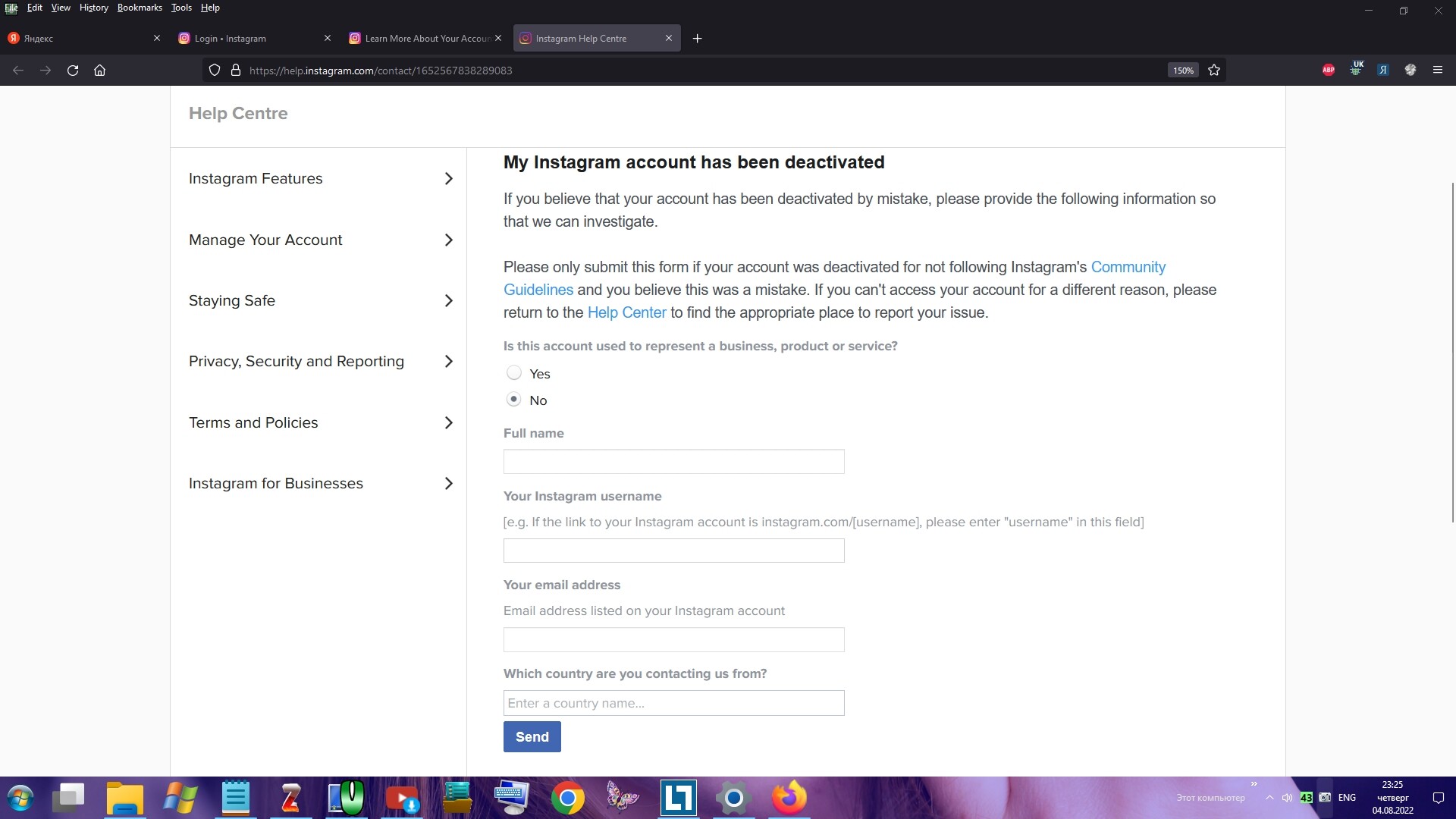View site security padlock info
The width and height of the screenshot is (1456, 819).
pos(236,70)
